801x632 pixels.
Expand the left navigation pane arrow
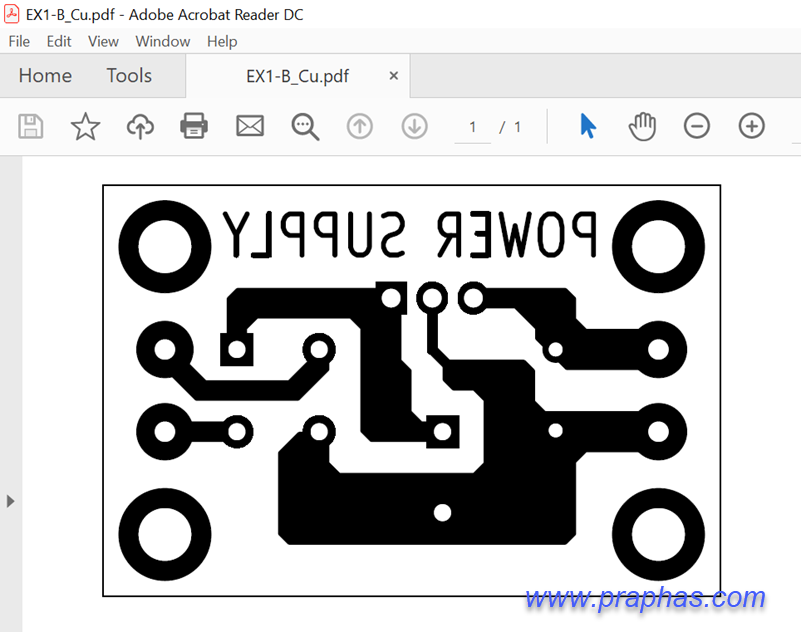coord(11,501)
